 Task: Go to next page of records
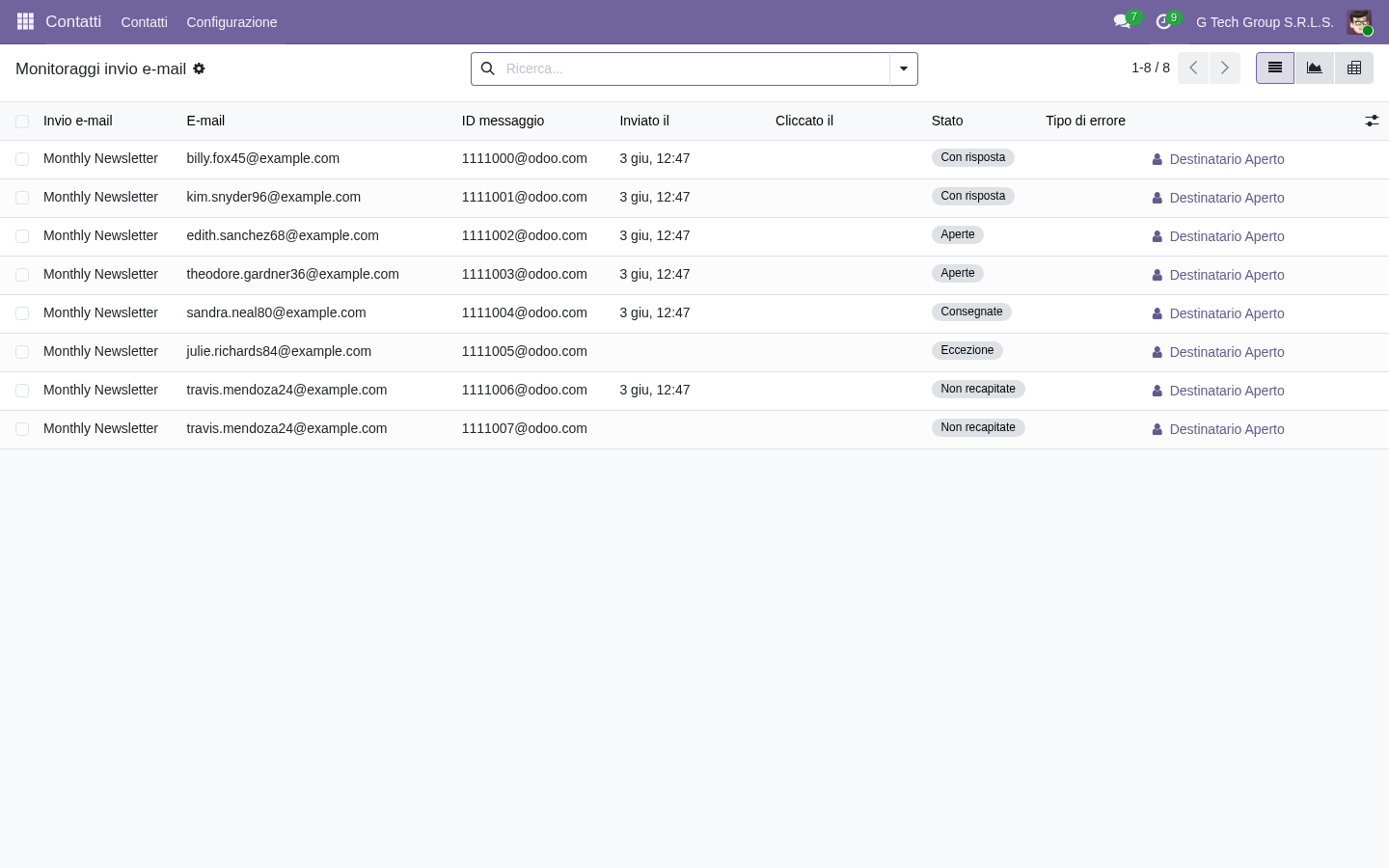tap(1225, 68)
